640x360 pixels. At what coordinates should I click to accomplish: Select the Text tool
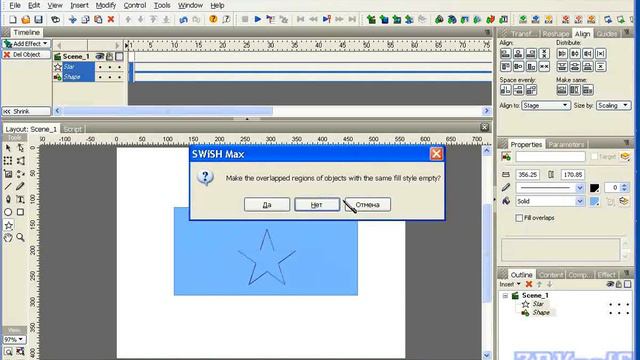point(20,200)
